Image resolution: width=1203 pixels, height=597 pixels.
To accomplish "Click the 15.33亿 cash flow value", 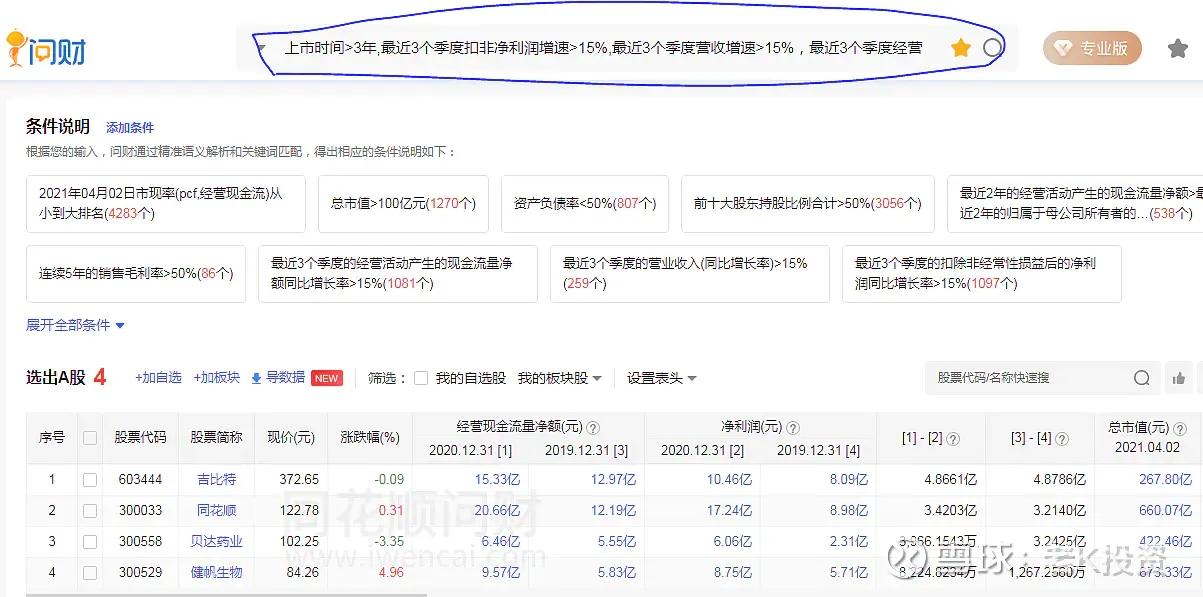I will pyautogui.click(x=498, y=480).
